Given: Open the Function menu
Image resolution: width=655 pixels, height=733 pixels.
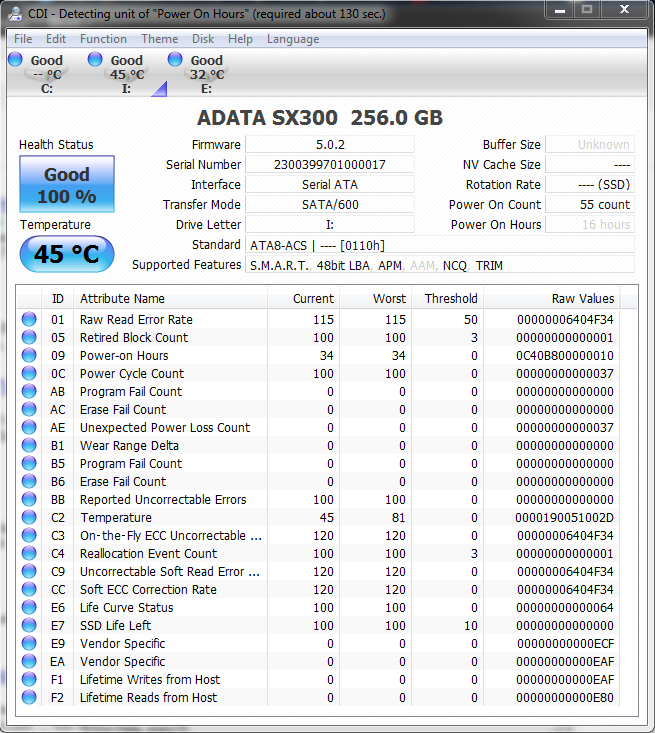Looking at the screenshot, I should click(x=103, y=39).
